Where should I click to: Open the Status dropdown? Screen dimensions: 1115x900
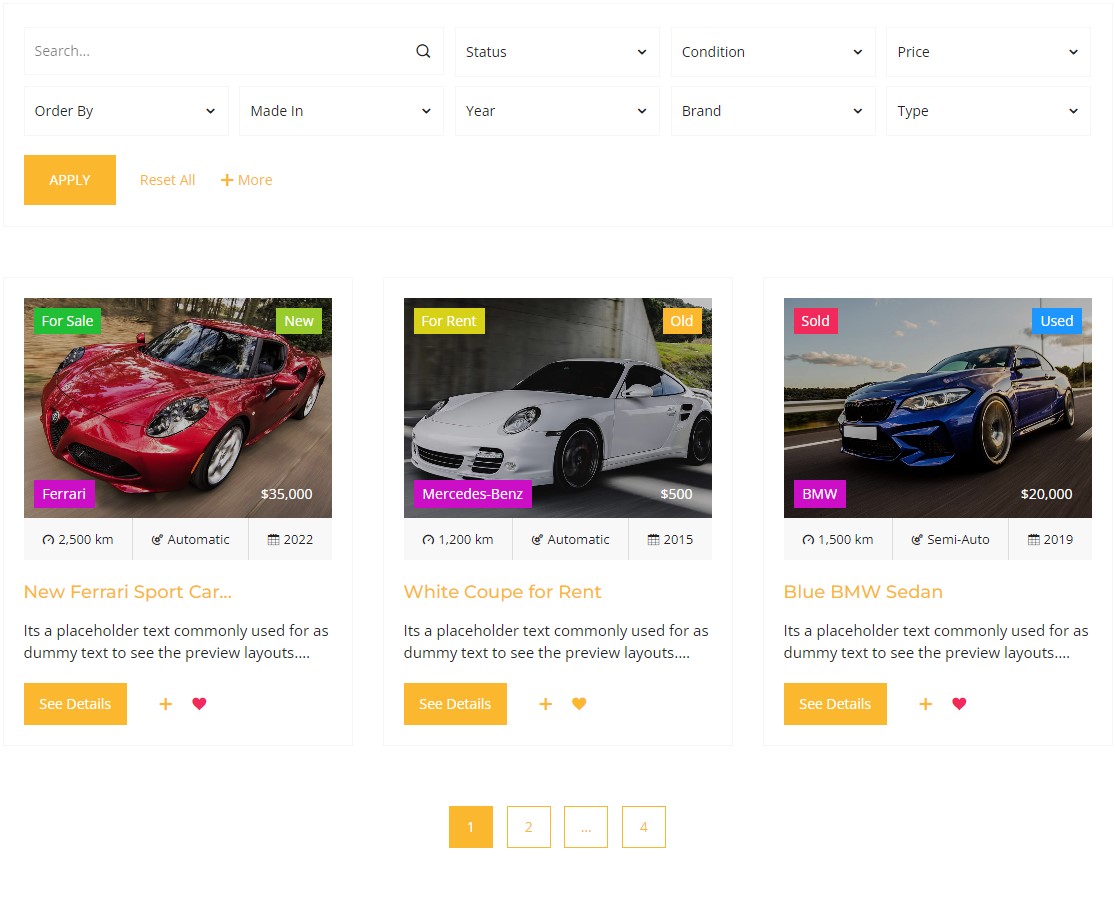point(556,51)
